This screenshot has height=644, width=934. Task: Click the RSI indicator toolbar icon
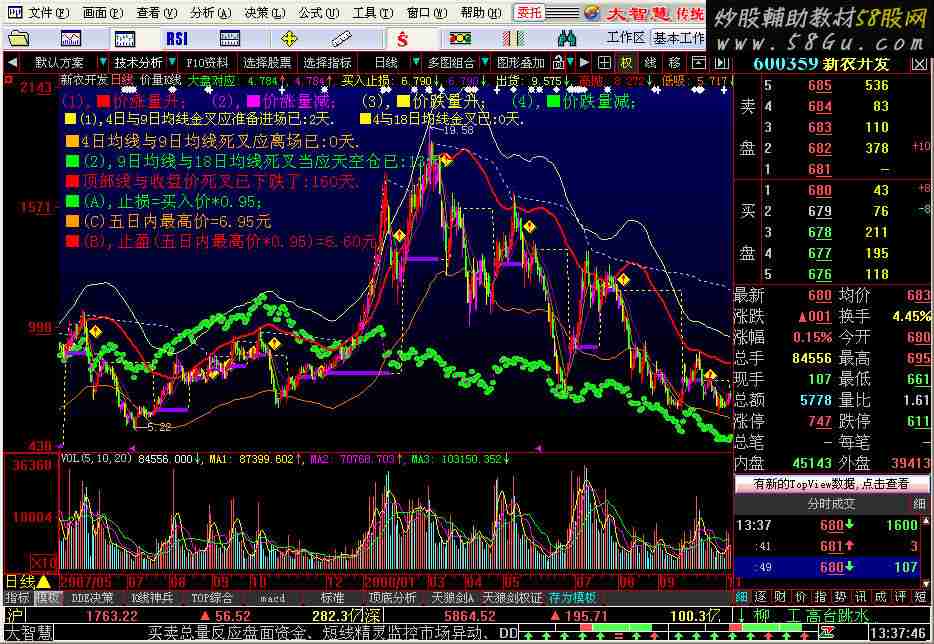177,39
